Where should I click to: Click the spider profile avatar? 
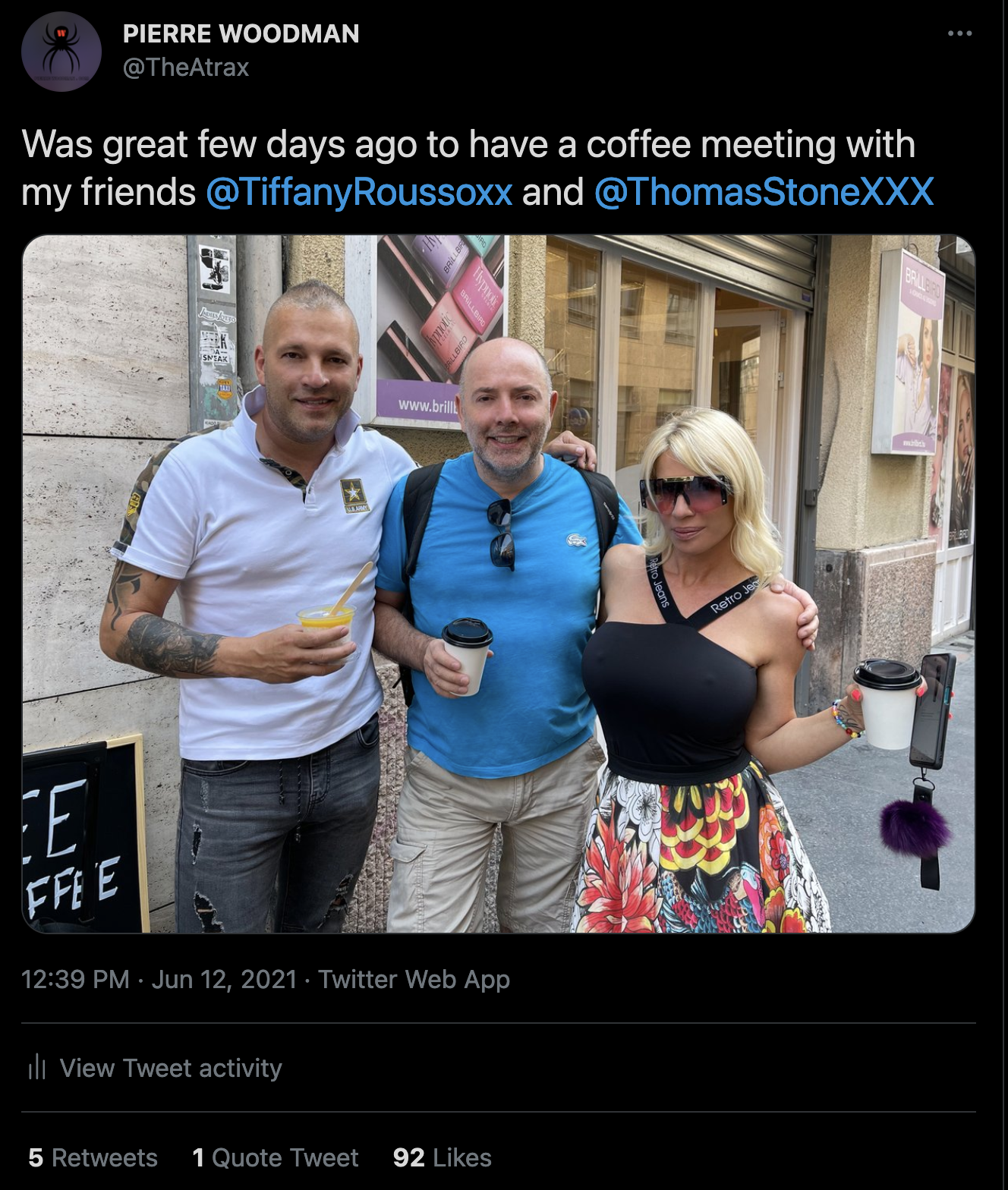pos(61,52)
